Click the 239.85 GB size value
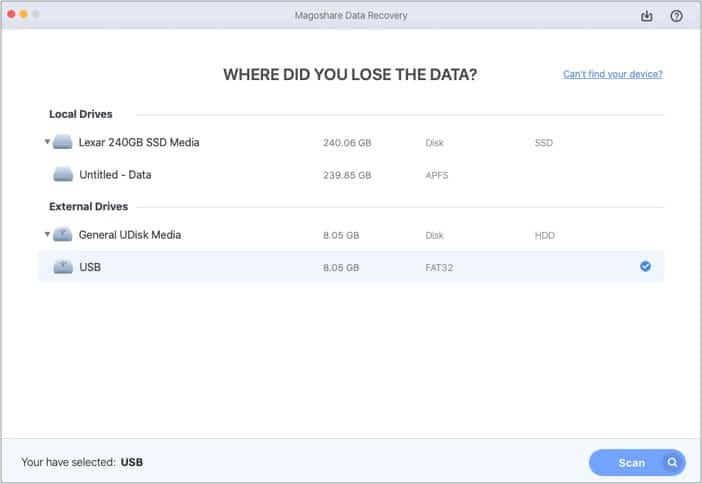Screen dimensions: 702x484 click(347, 175)
